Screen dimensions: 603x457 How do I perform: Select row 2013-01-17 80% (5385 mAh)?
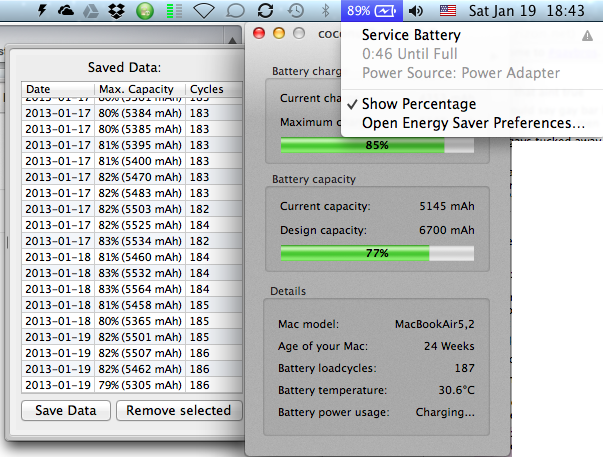pos(132,129)
